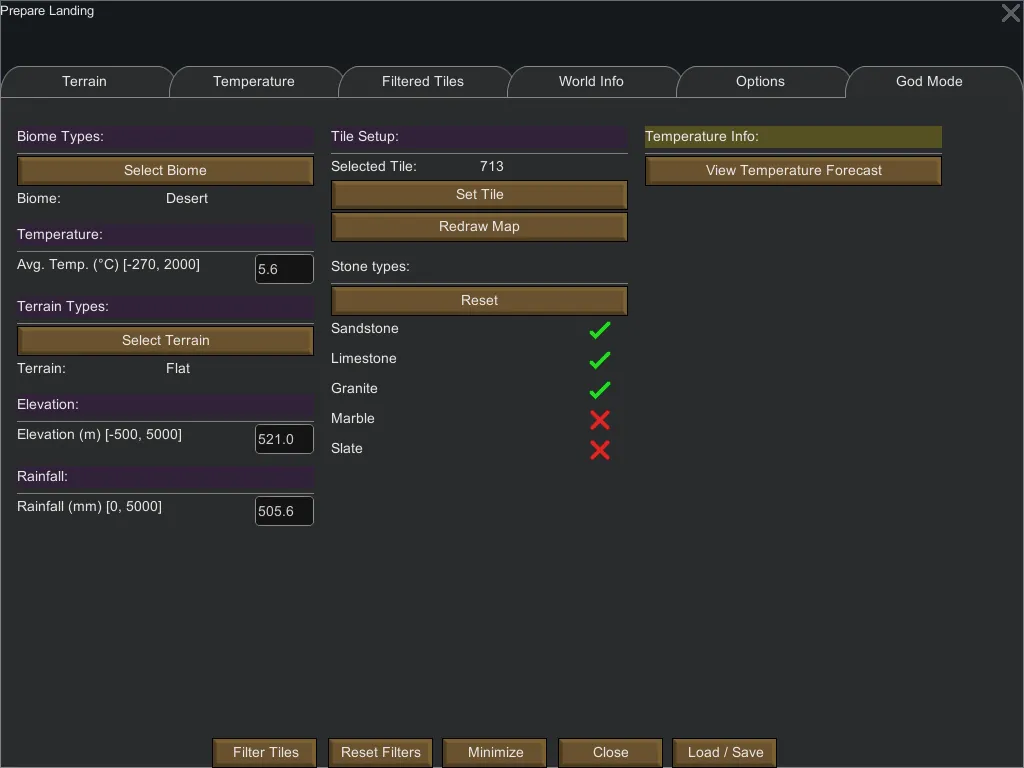Open the Load / Save menu
Screen dimensions: 1024x768
coord(725,752)
